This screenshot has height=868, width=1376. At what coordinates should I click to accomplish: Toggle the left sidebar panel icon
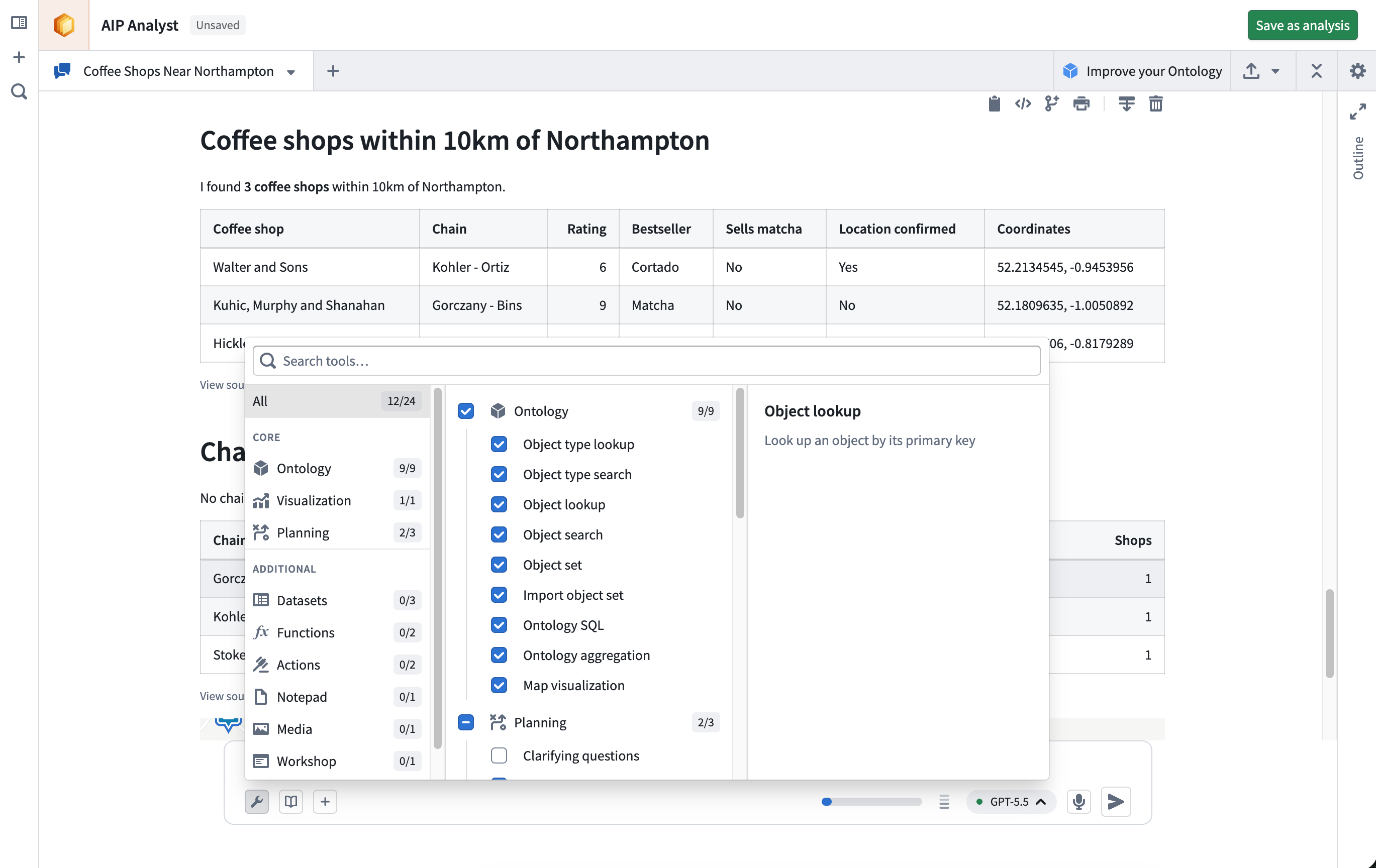[x=19, y=23]
